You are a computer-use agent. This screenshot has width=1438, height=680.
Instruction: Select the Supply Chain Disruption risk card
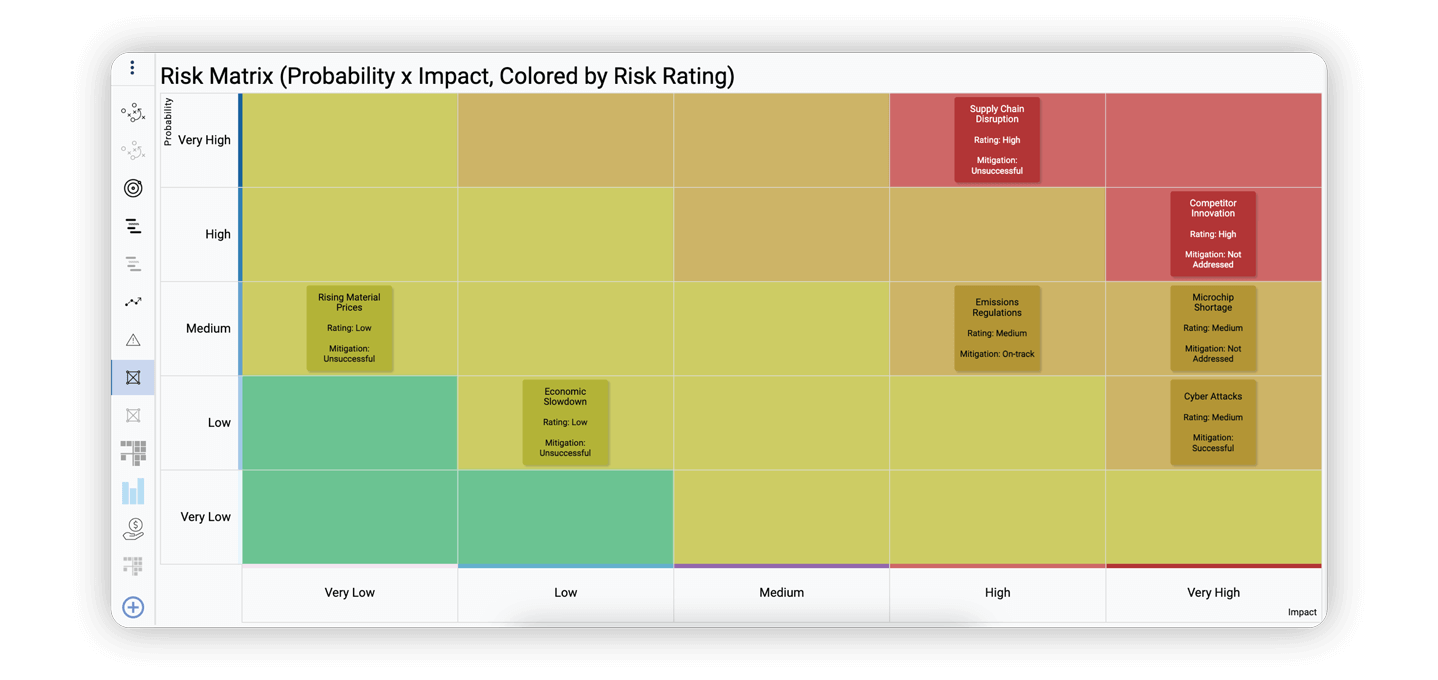point(996,139)
